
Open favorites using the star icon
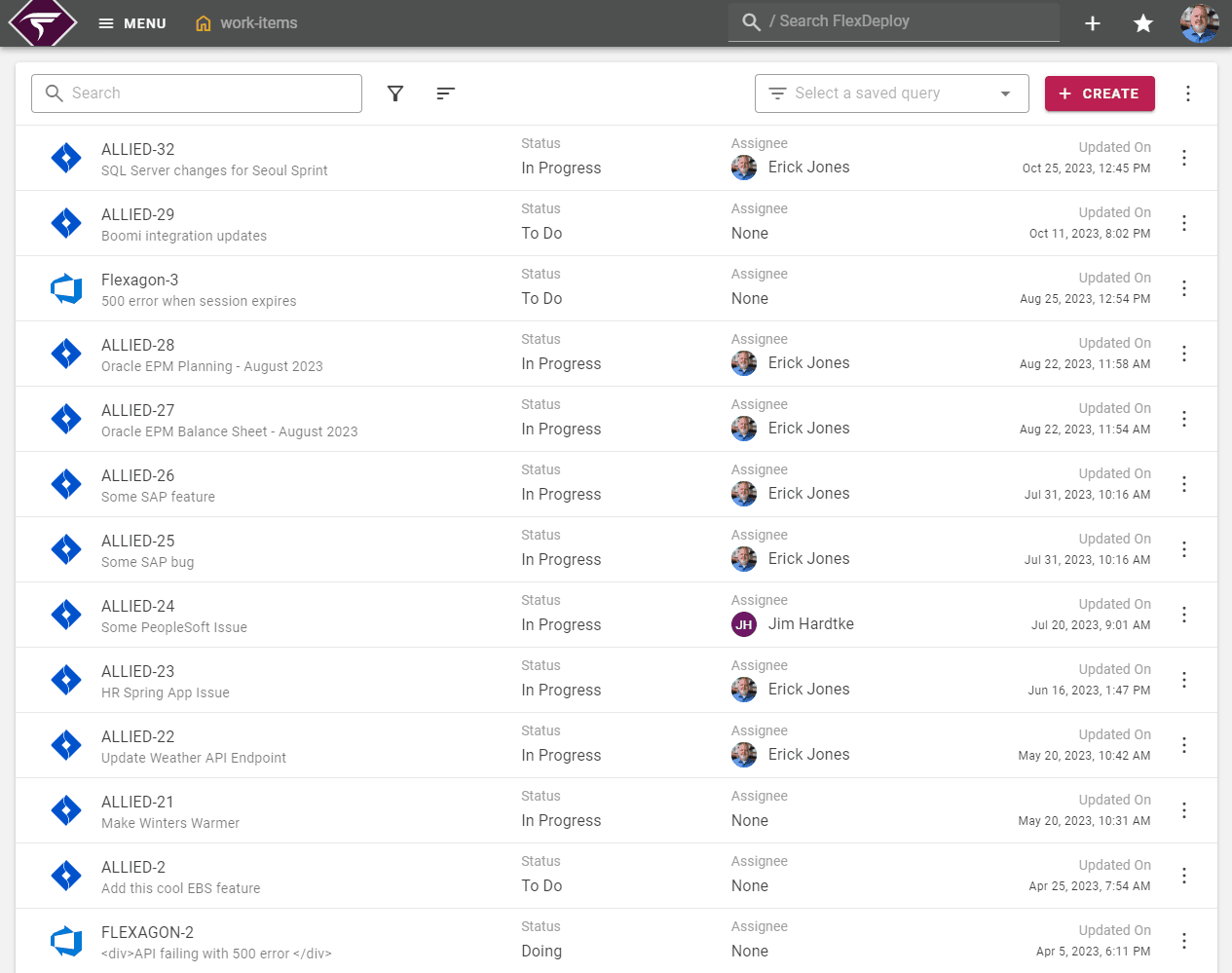1142,22
